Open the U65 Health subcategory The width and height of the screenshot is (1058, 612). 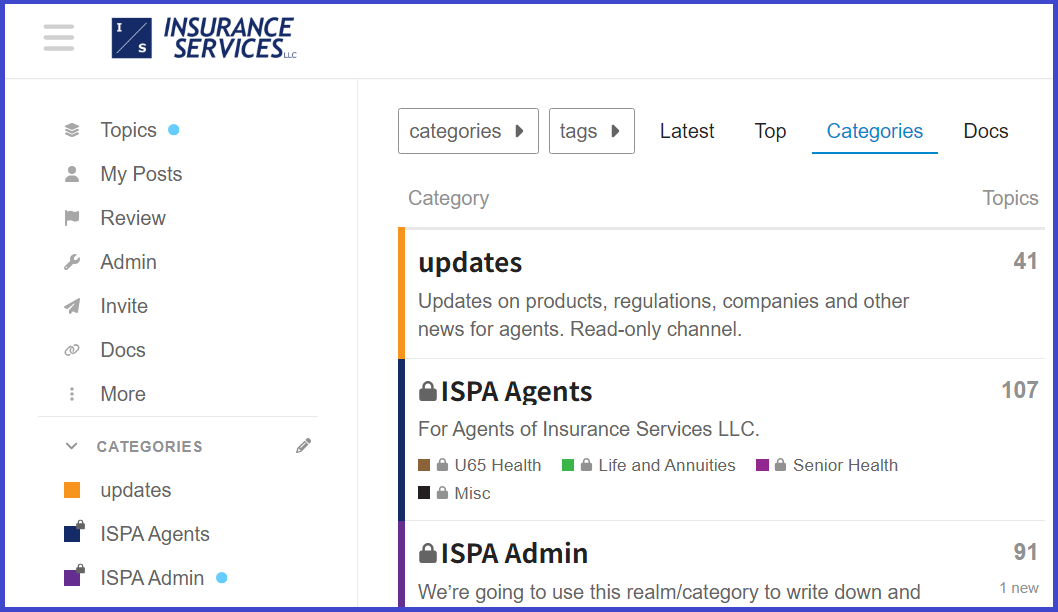click(x=498, y=465)
